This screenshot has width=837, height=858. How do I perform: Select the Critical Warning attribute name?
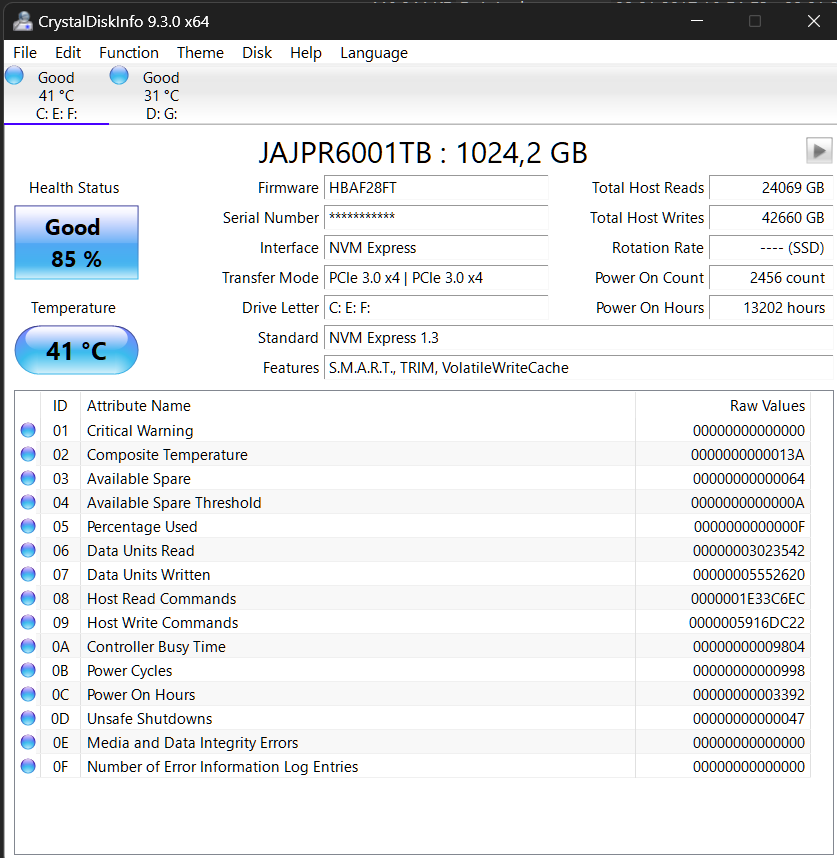140,431
